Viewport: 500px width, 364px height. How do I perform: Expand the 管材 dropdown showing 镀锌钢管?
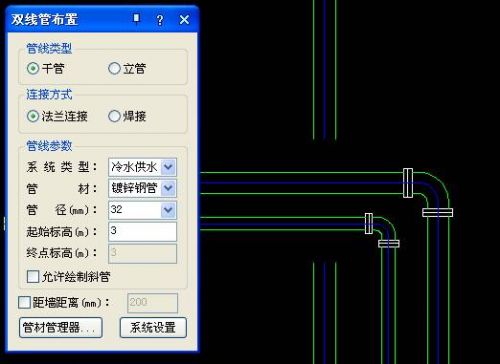[x=168, y=188]
